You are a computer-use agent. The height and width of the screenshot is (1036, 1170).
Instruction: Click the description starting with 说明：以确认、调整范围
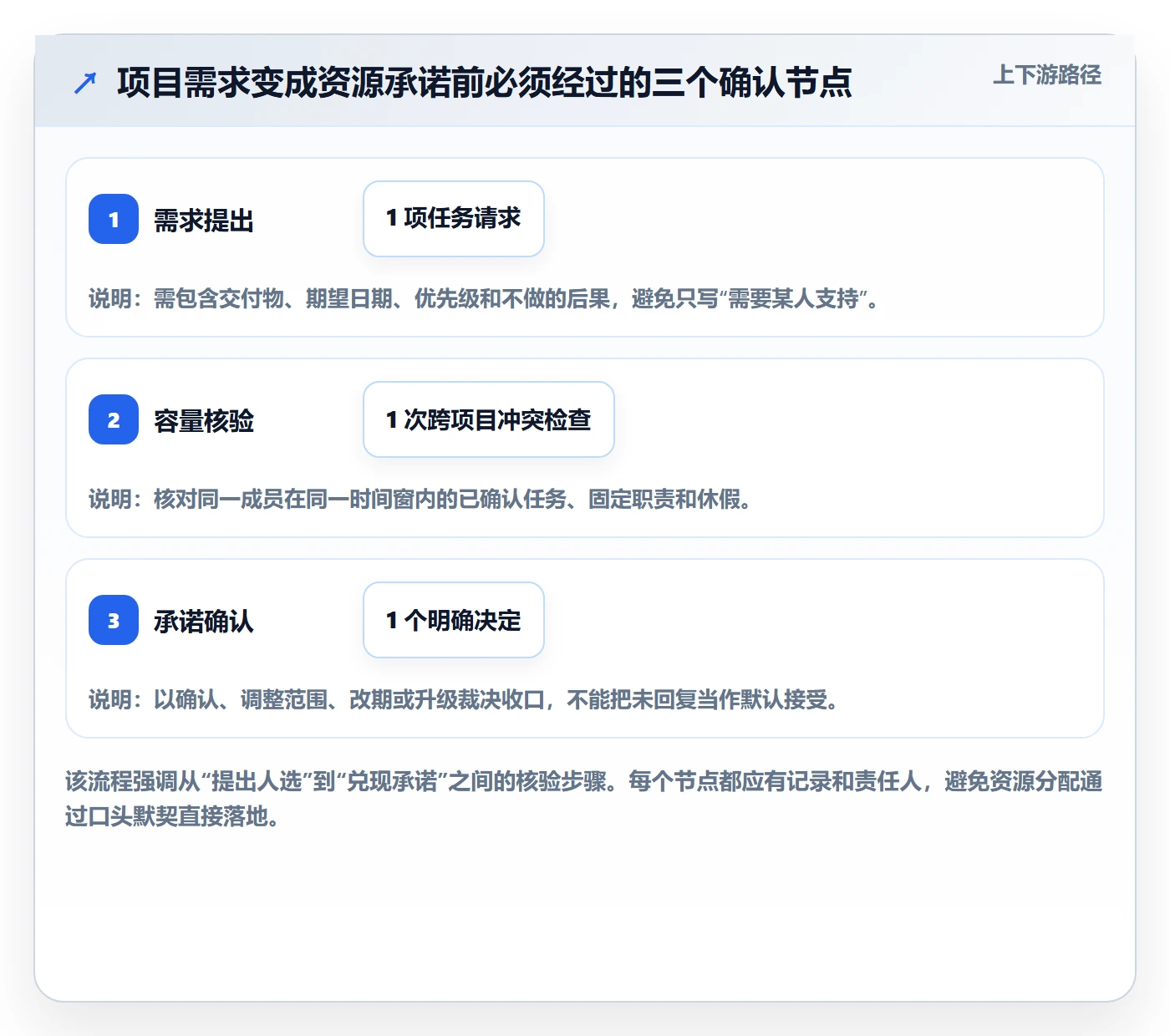pos(464,699)
